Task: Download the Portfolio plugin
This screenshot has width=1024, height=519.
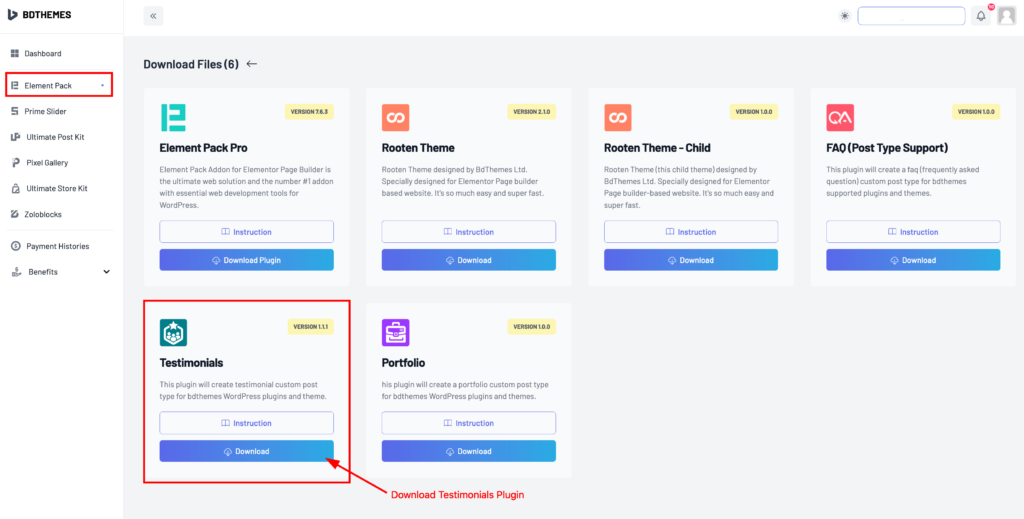Action: point(468,451)
